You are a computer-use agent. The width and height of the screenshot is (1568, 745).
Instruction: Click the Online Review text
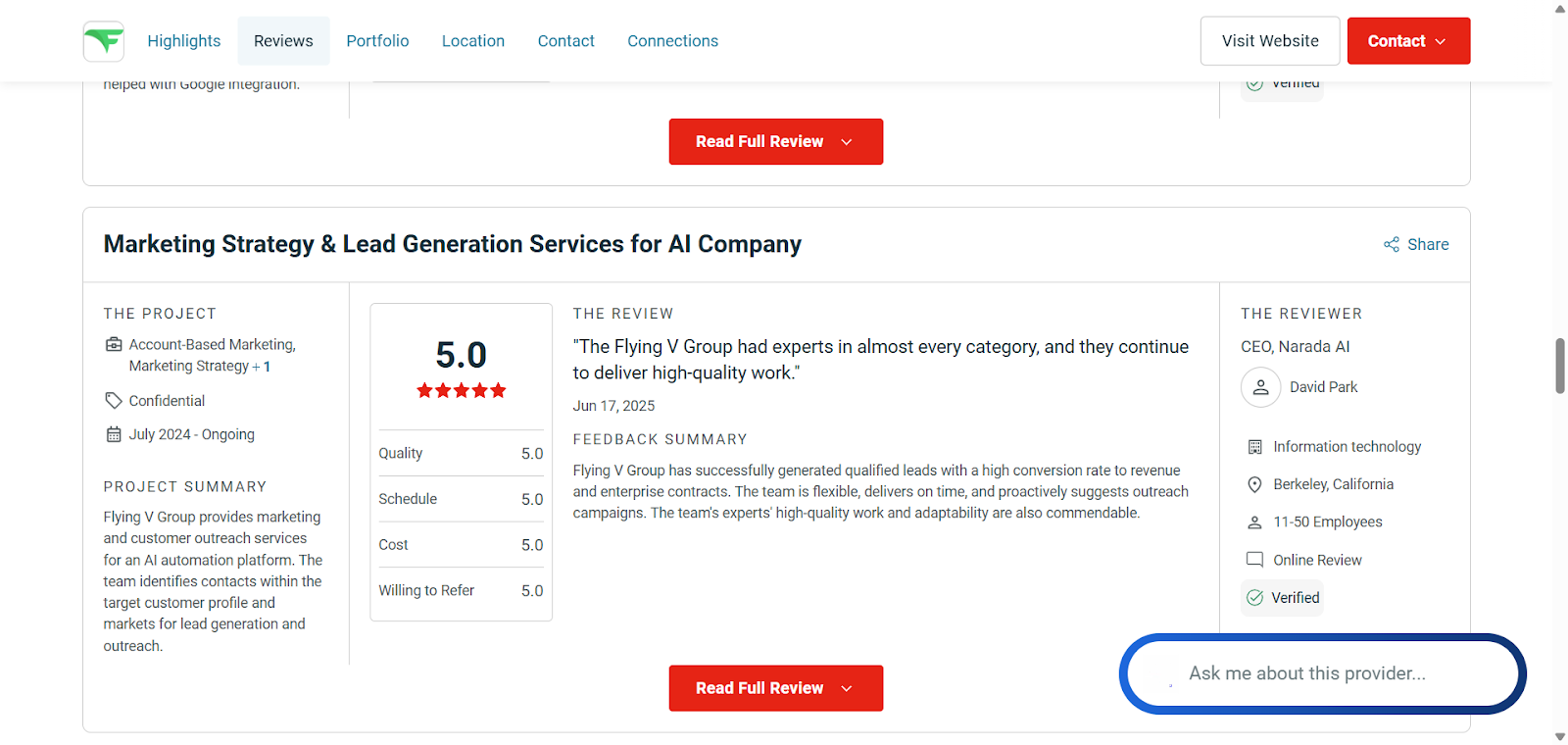click(1318, 561)
